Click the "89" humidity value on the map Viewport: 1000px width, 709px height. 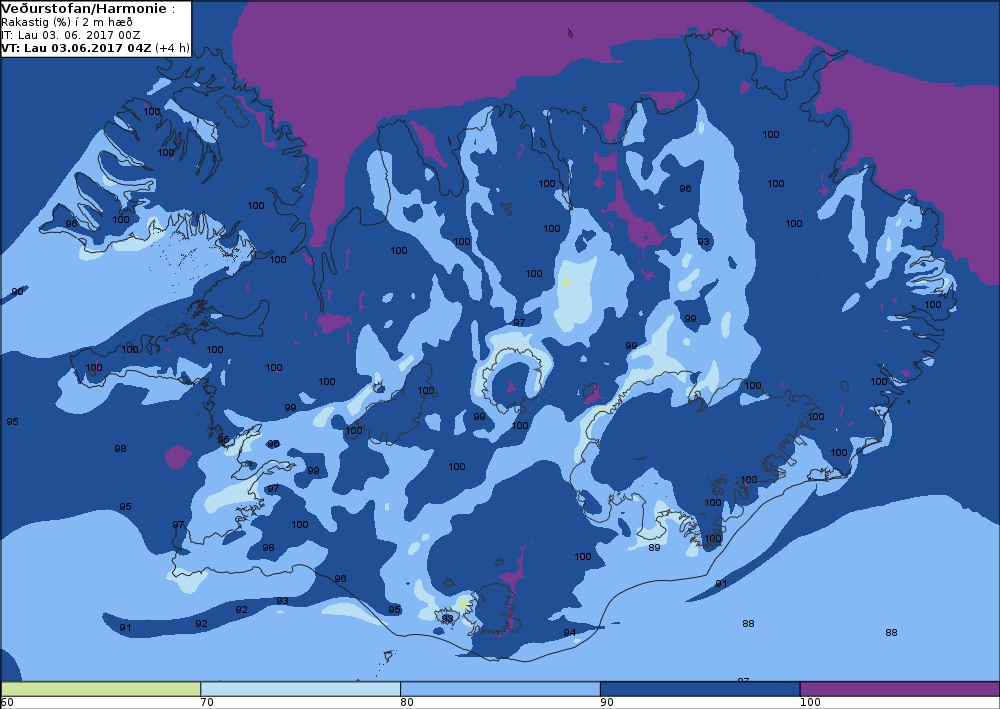coord(654,548)
